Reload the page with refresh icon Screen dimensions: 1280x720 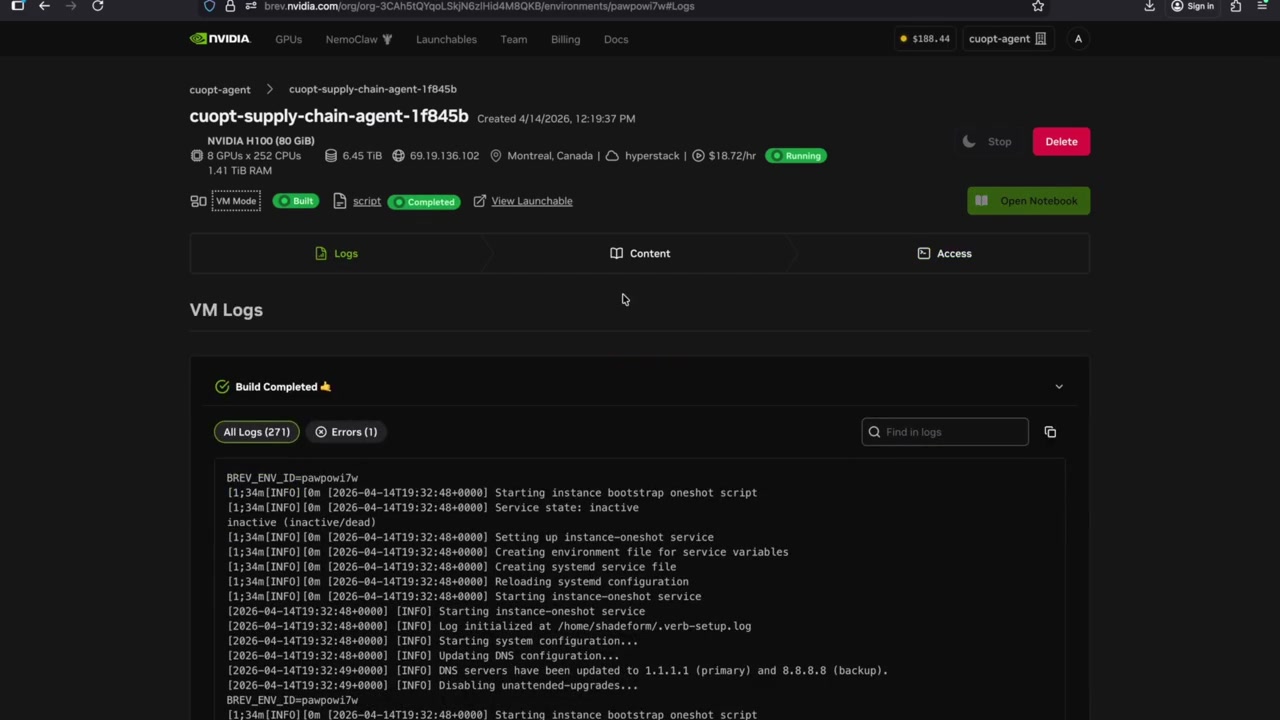(x=98, y=6)
